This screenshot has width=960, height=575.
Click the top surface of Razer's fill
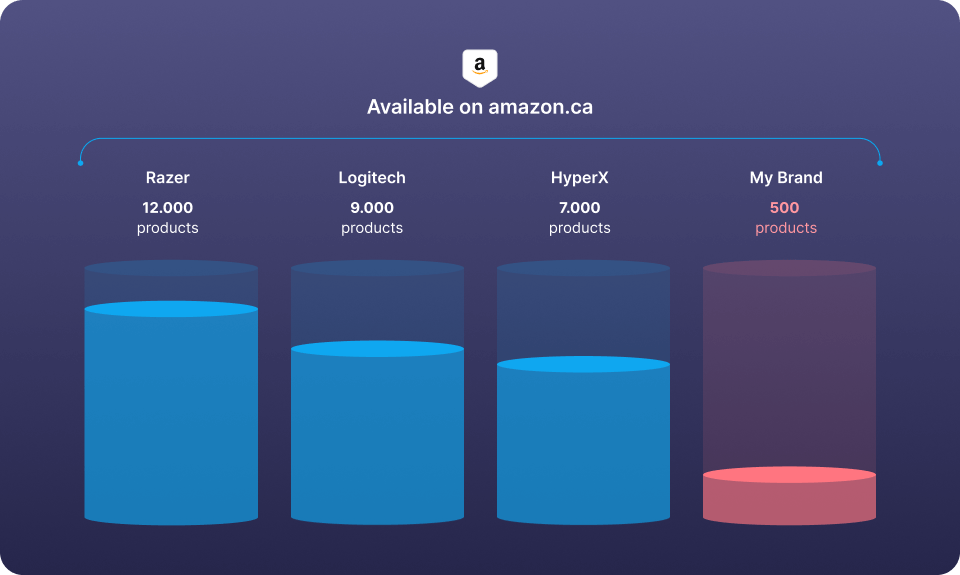click(171, 309)
